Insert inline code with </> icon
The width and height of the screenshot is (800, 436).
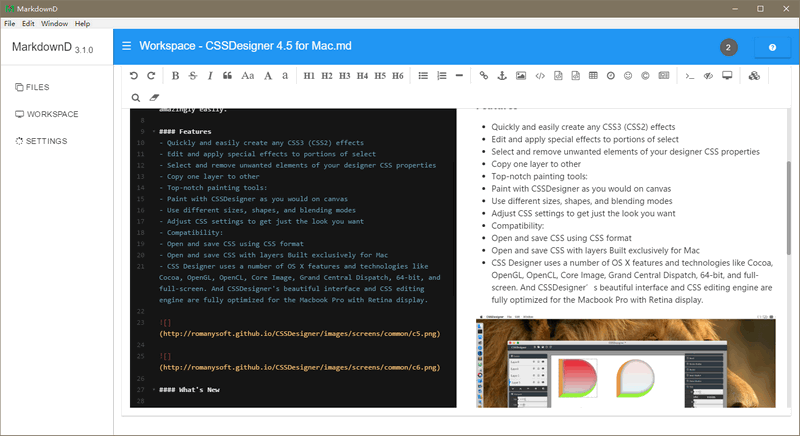pos(540,75)
